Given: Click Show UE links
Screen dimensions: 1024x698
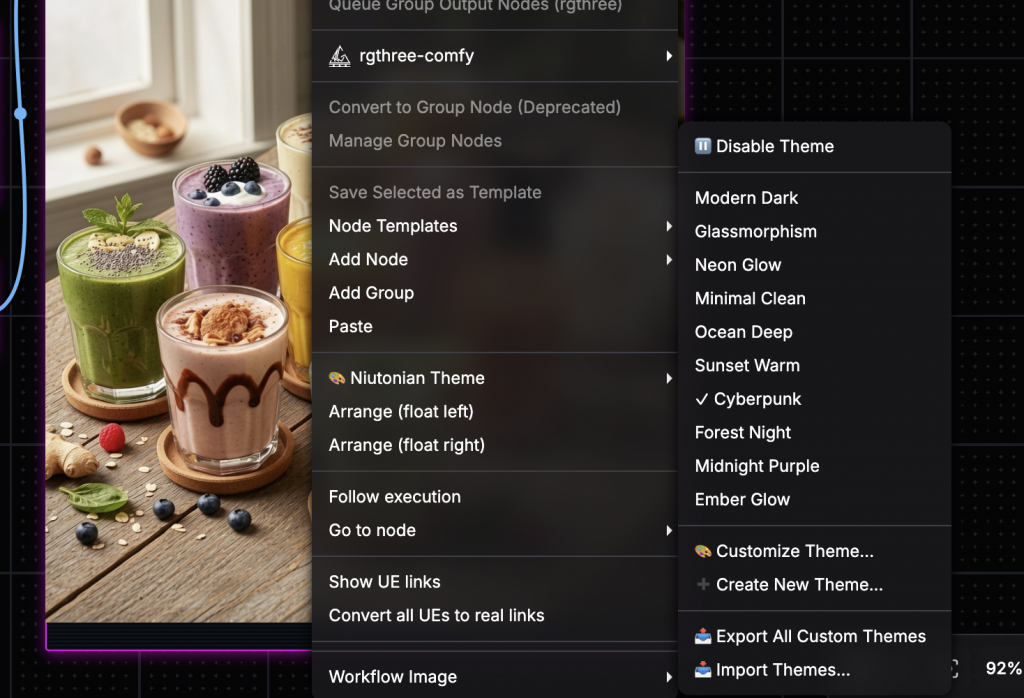Looking at the screenshot, I should click(x=384, y=582).
